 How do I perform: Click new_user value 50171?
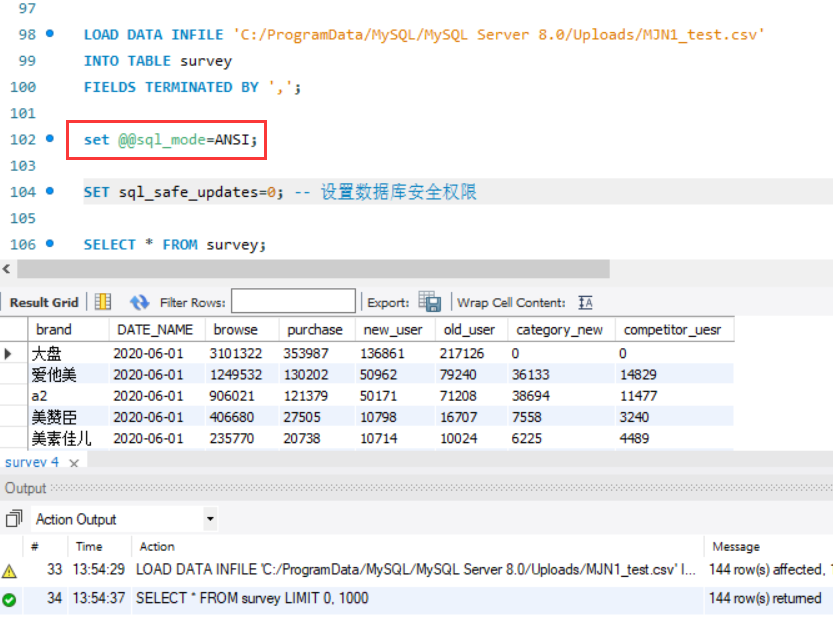click(x=378, y=396)
